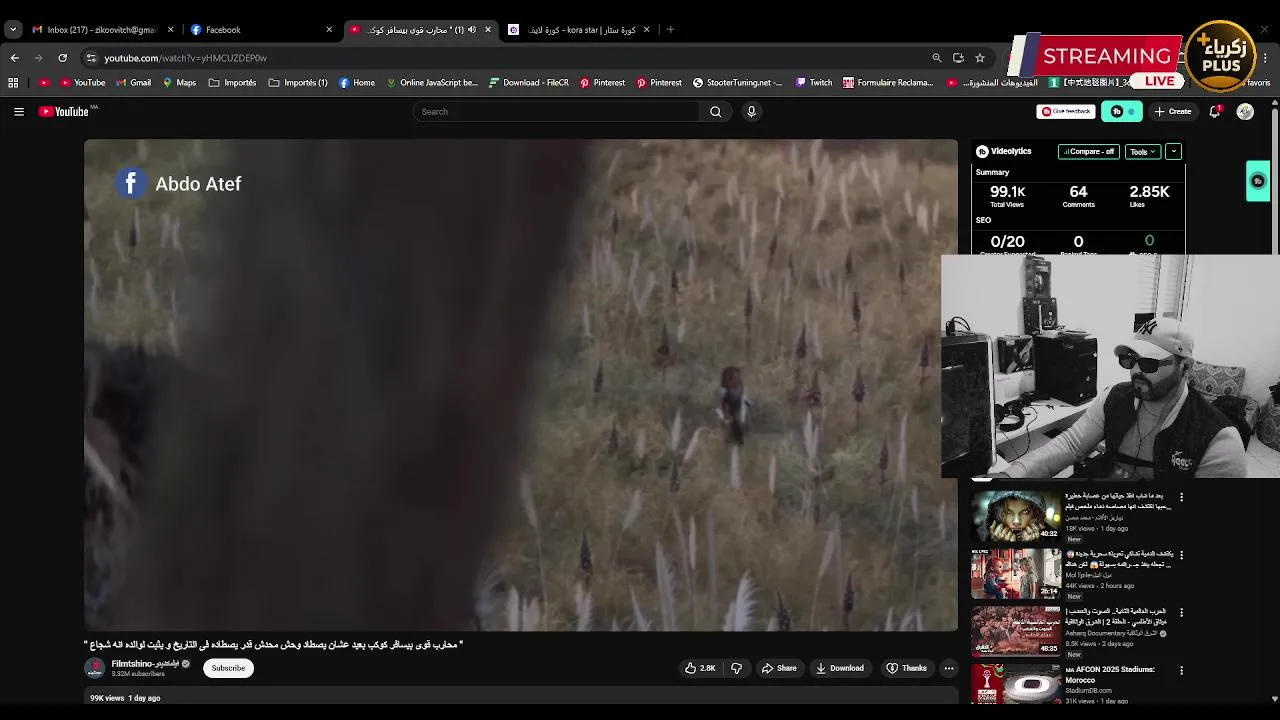The image size is (1280, 720).
Task: Close the YouTube video tab
Action: pos(488,30)
